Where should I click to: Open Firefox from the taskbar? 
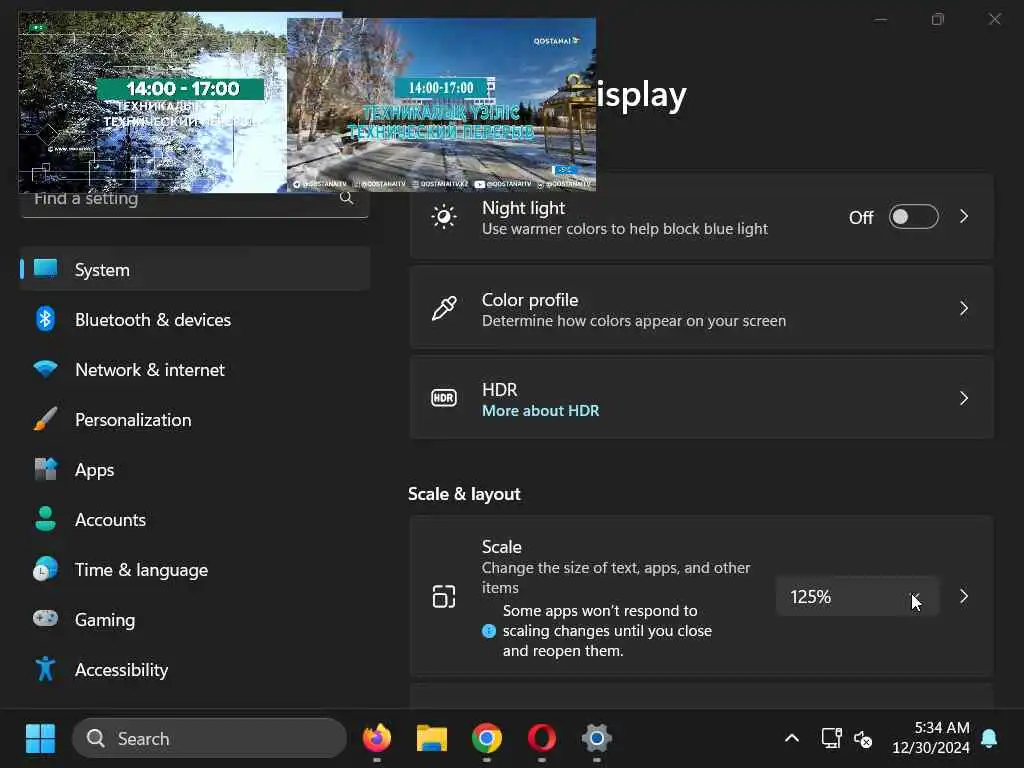click(x=377, y=738)
